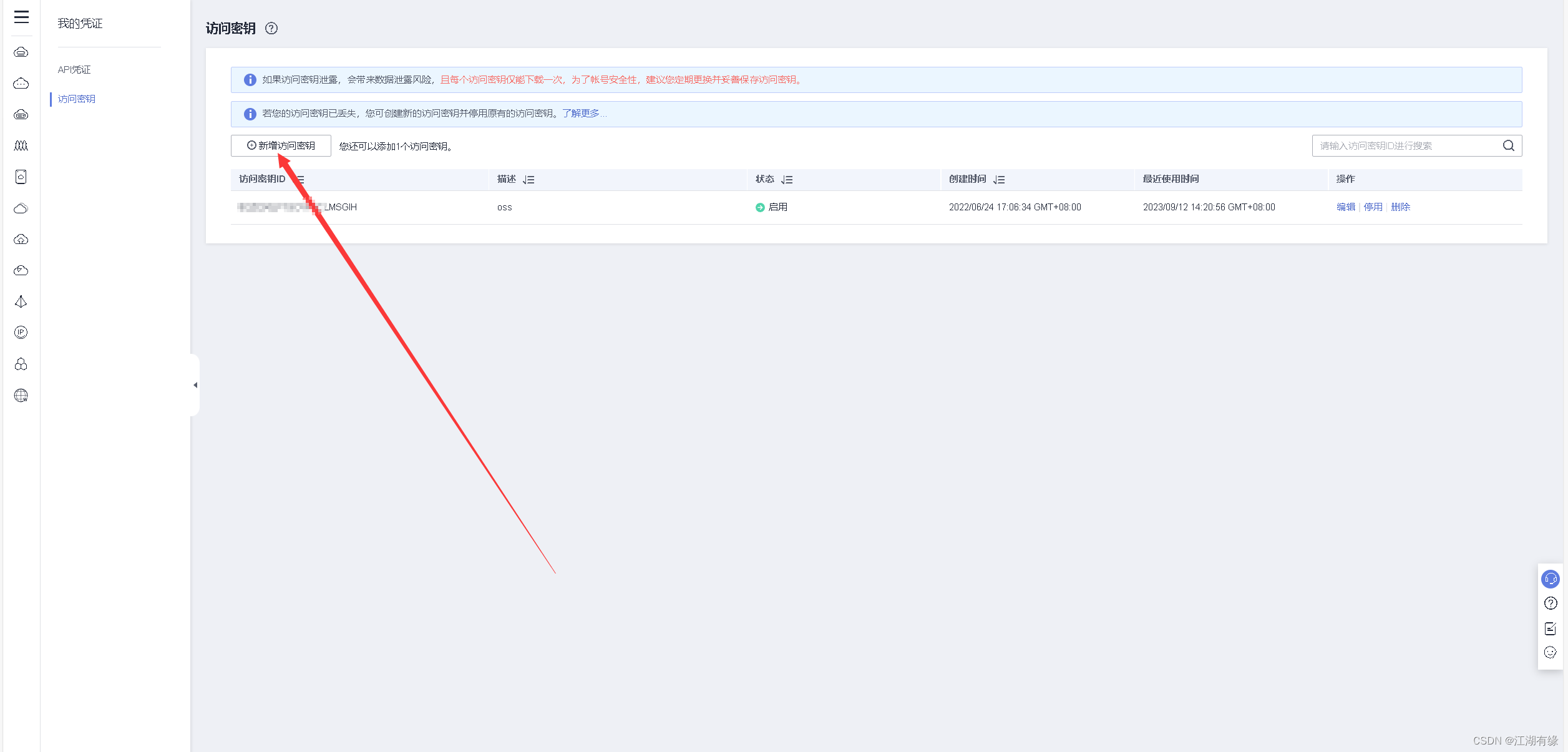Click the oss description cell
Image resolution: width=1568 pixels, height=752 pixels.
coord(504,207)
